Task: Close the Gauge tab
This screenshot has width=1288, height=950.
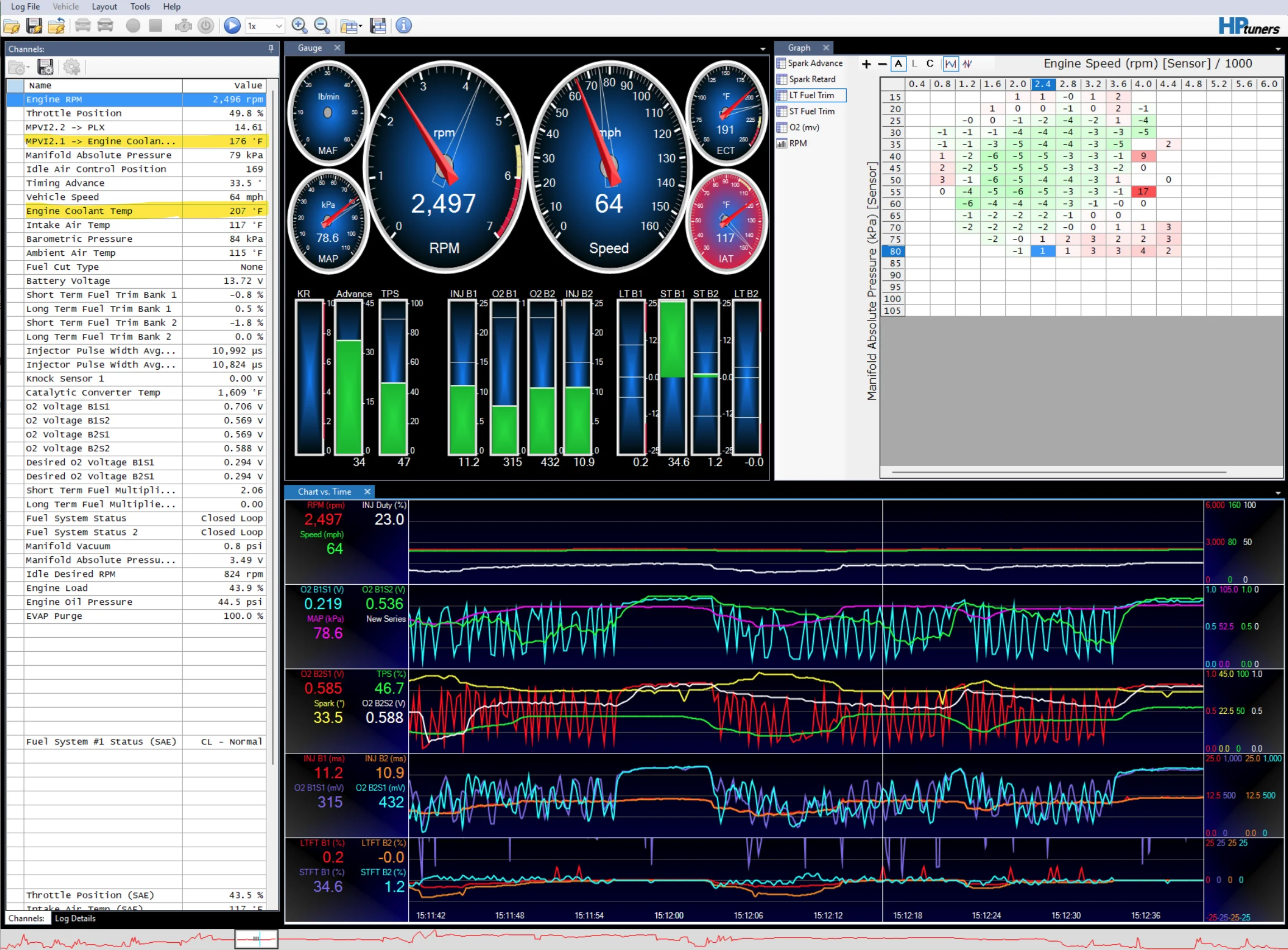Action: [x=337, y=48]
